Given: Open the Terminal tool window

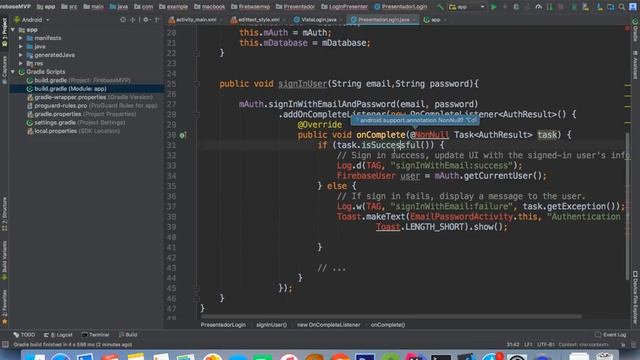Looking at the screenshot, I should [x=96, y=335].
